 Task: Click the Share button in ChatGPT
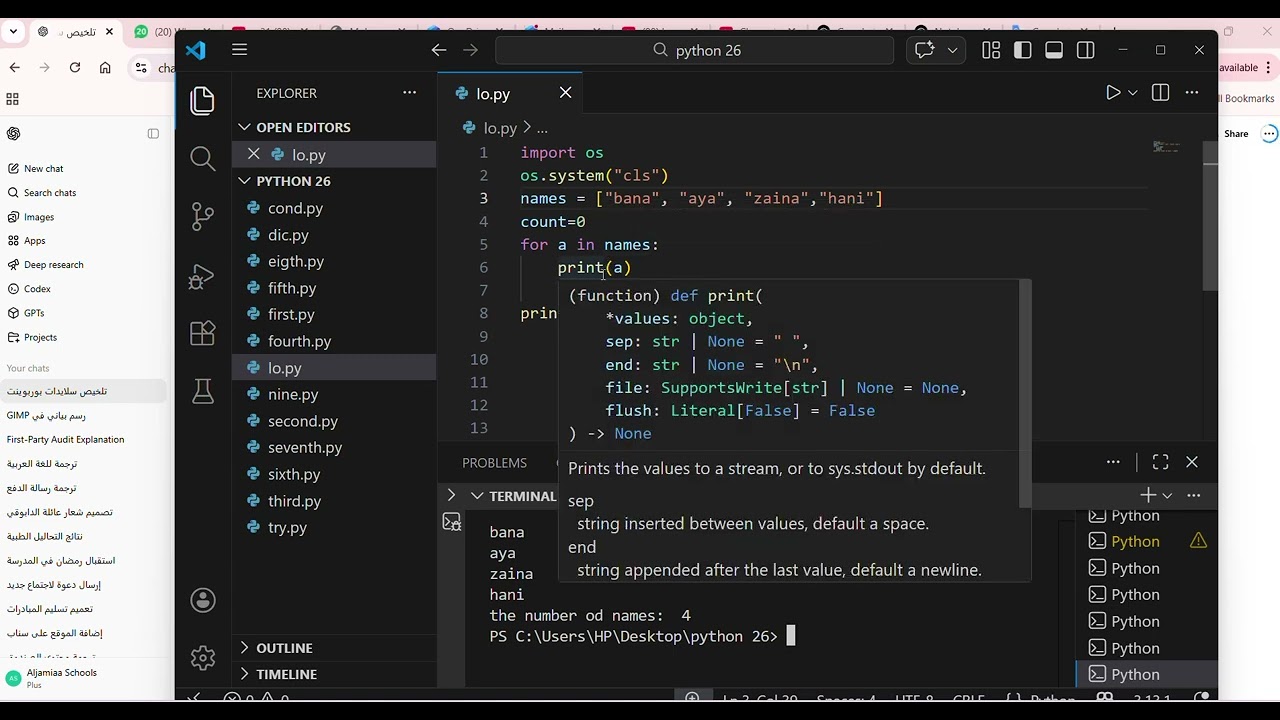click(x=1236, y=134)
